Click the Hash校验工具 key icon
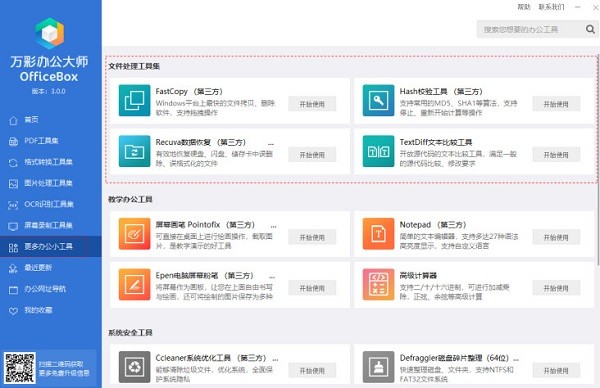The image size is (600, 388). pos(378,100)
